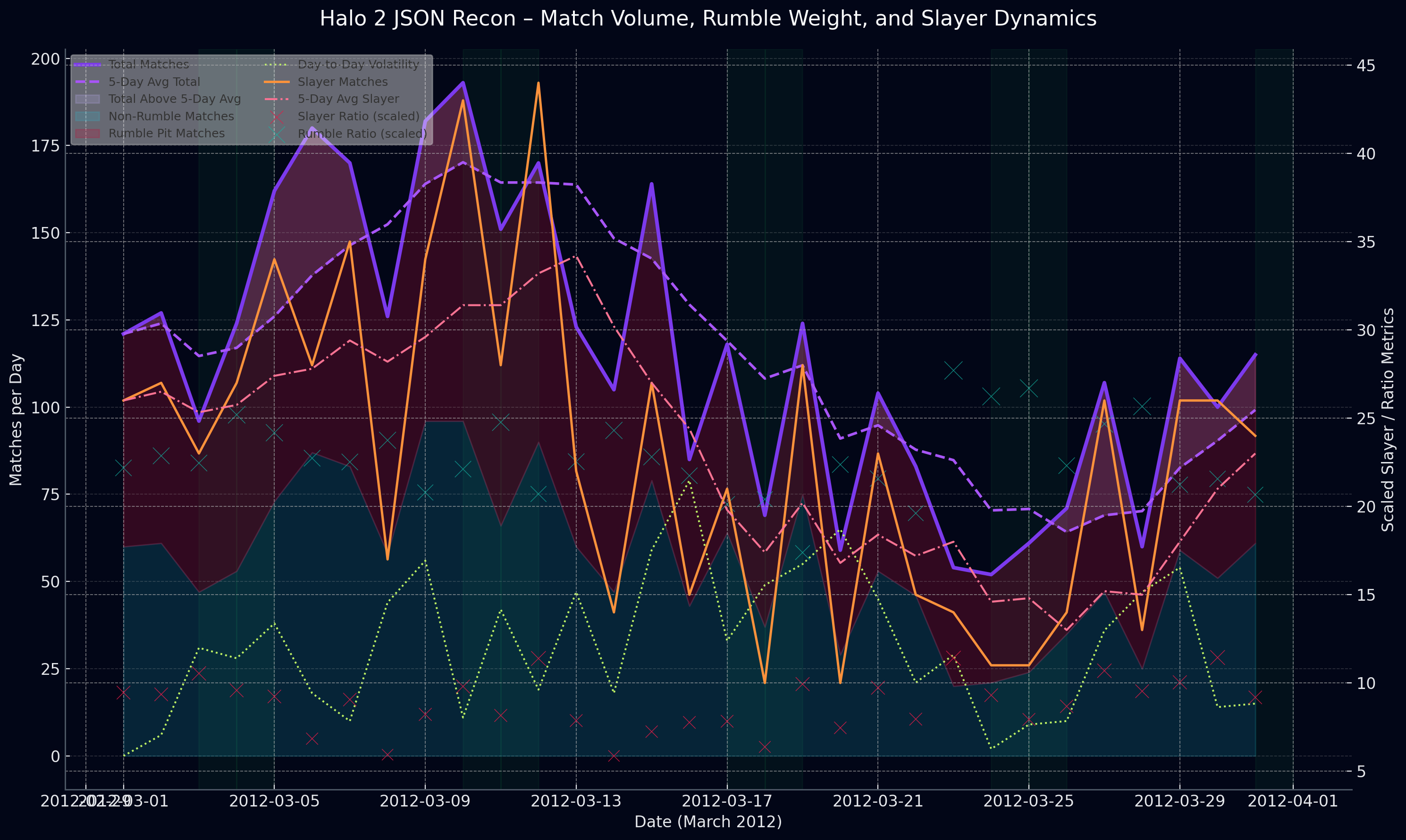1406x840 pixels.
Task: Click the Rumble Pit Matches crimson legend swatch
Action: pos(87,134)
